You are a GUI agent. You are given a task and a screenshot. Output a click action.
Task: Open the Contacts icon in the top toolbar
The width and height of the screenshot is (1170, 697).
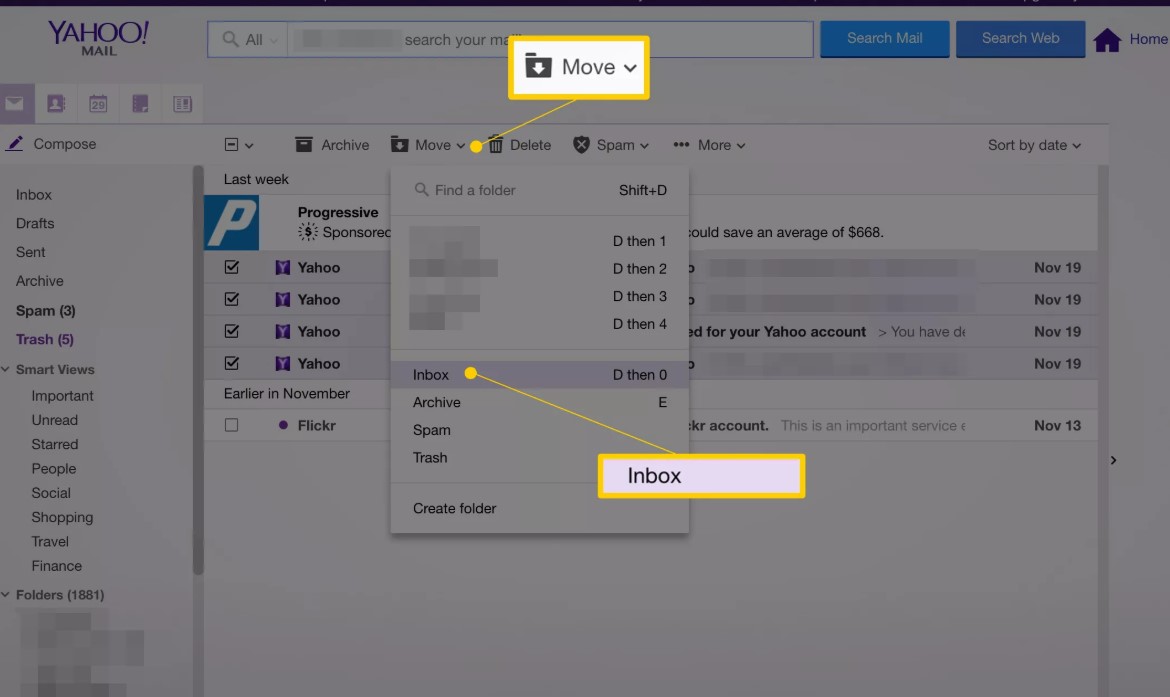tap(56, 103)
